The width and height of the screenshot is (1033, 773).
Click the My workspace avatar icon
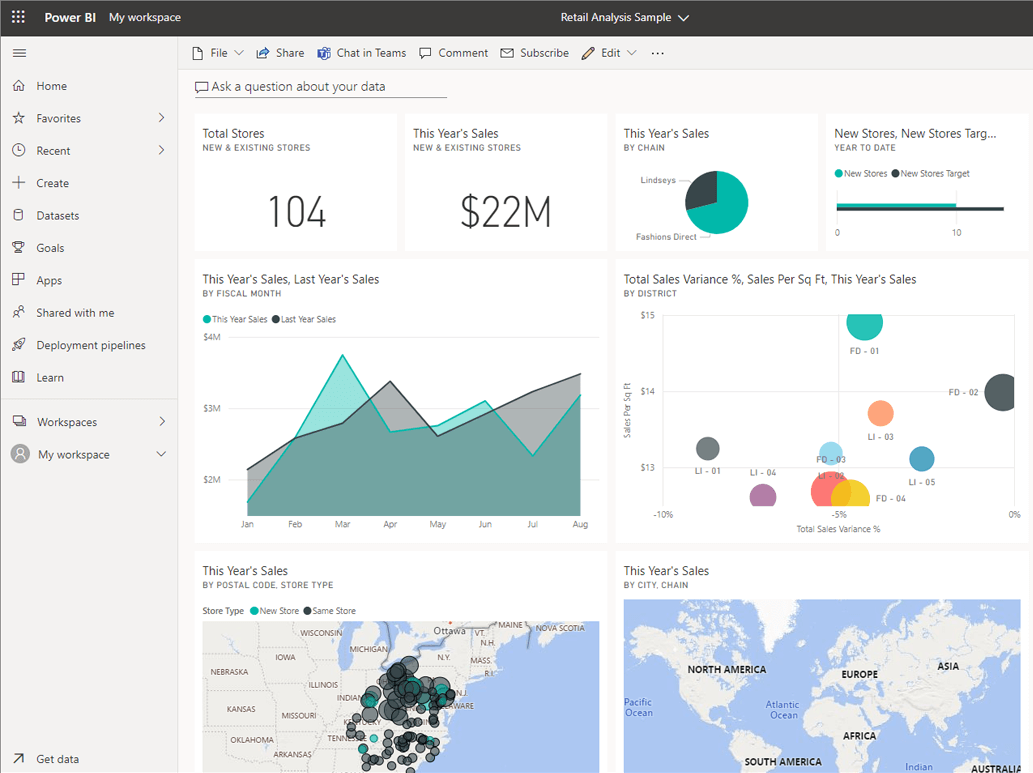(x=20, y=454)
